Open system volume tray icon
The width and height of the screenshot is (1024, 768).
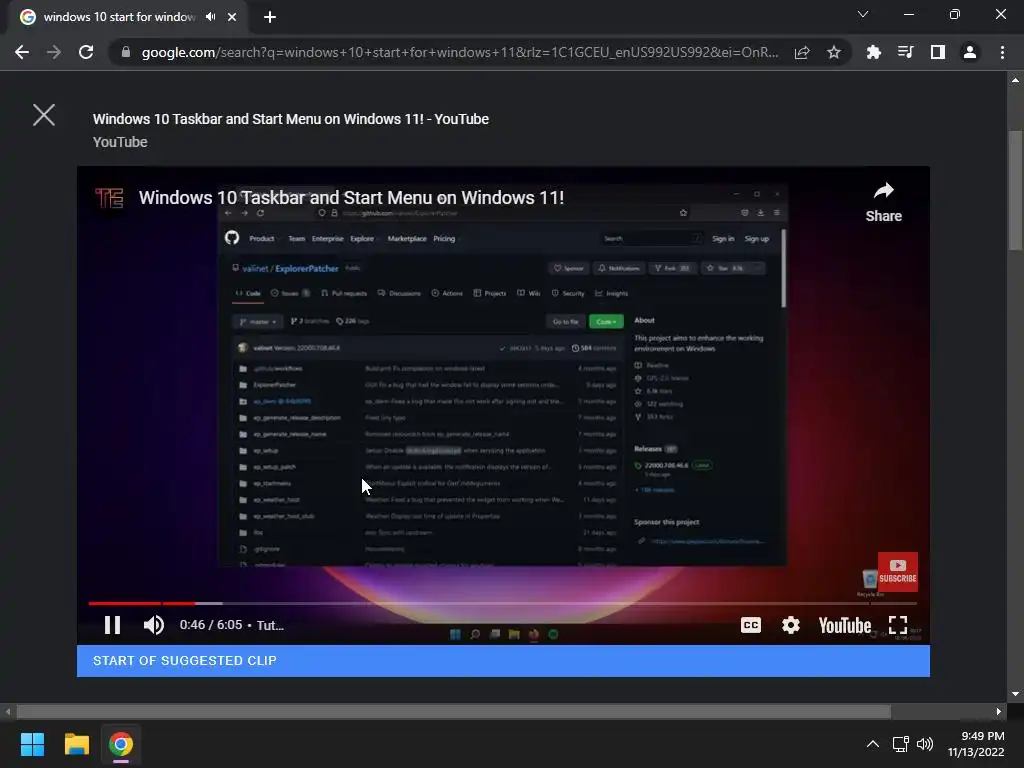[925, 744]
